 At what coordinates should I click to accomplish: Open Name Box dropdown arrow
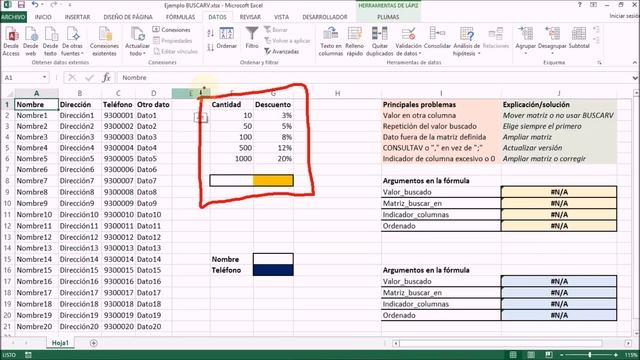coord(44,77)
